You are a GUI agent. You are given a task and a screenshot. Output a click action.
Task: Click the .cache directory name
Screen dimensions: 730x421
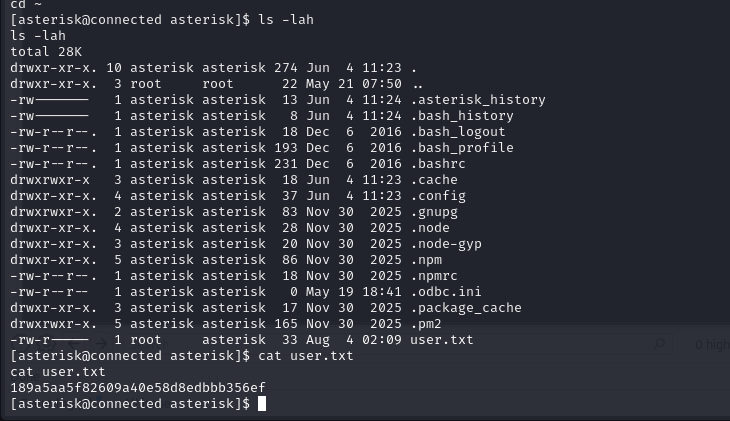click(x=434, y=180)
